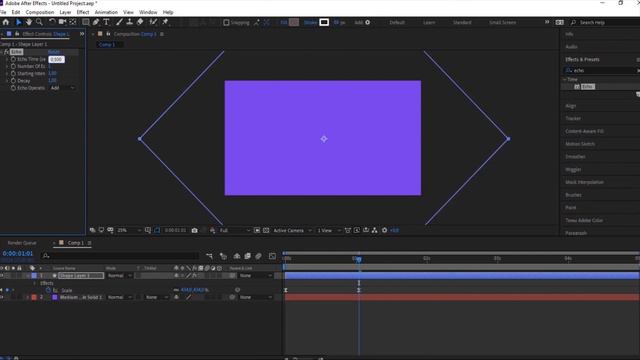
Task: Open Shape Layer 1 parent None dropdown
Action: point(256,276)
